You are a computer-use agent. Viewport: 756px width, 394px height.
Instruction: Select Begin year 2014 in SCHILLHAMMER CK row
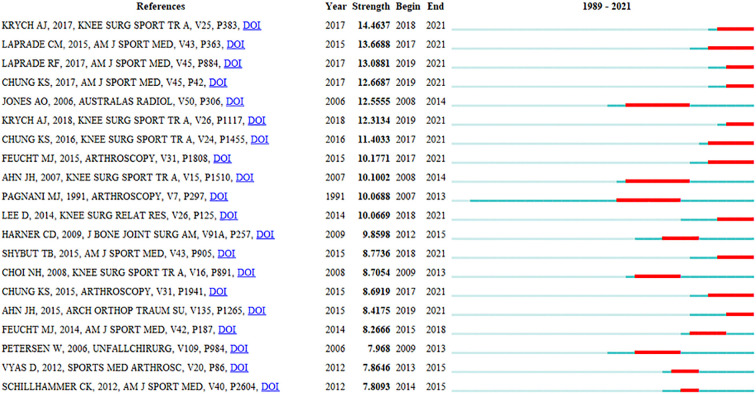405,387
